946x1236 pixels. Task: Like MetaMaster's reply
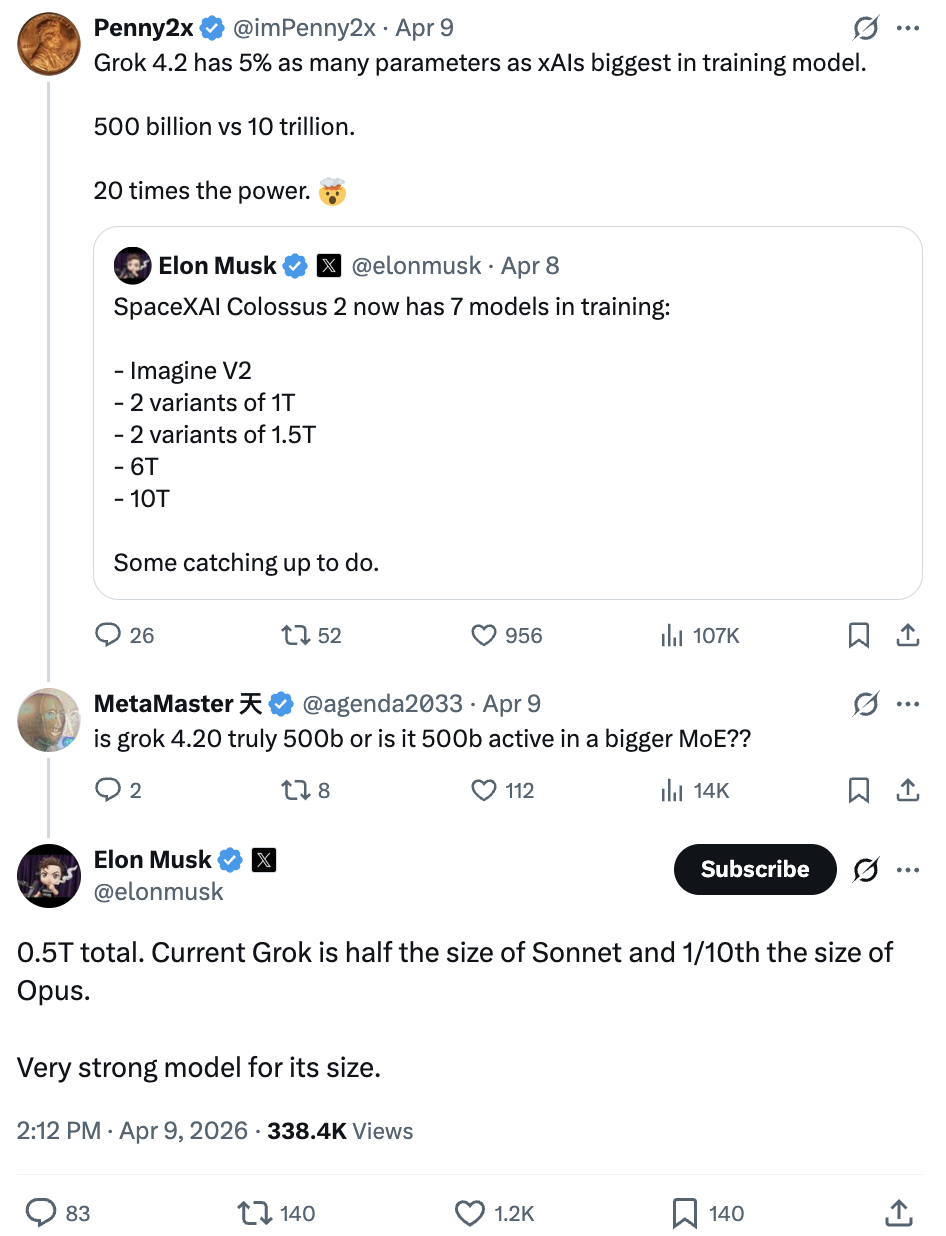point(484,791)
